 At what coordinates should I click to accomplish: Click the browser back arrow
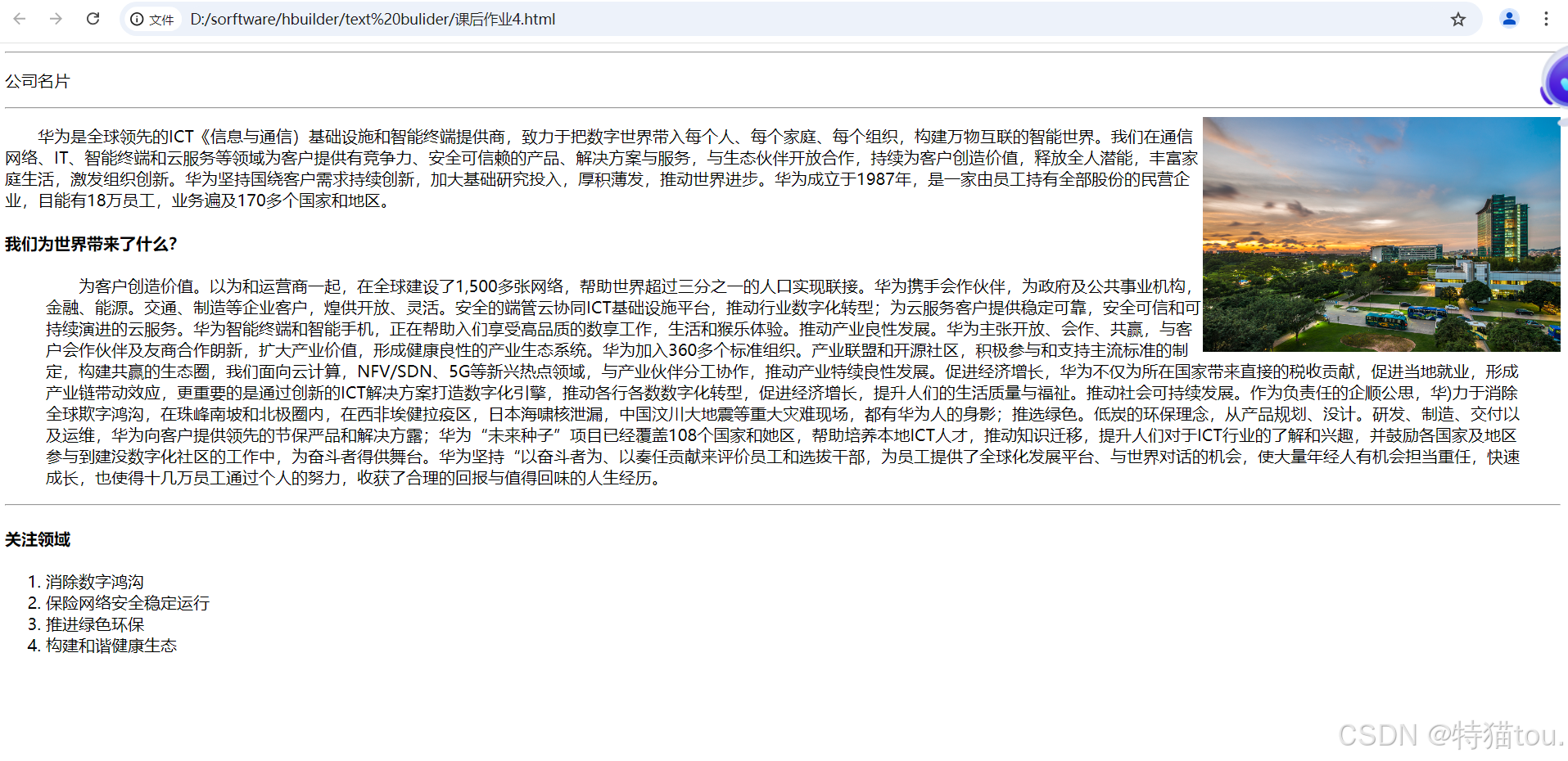click(x=20, y=19)
